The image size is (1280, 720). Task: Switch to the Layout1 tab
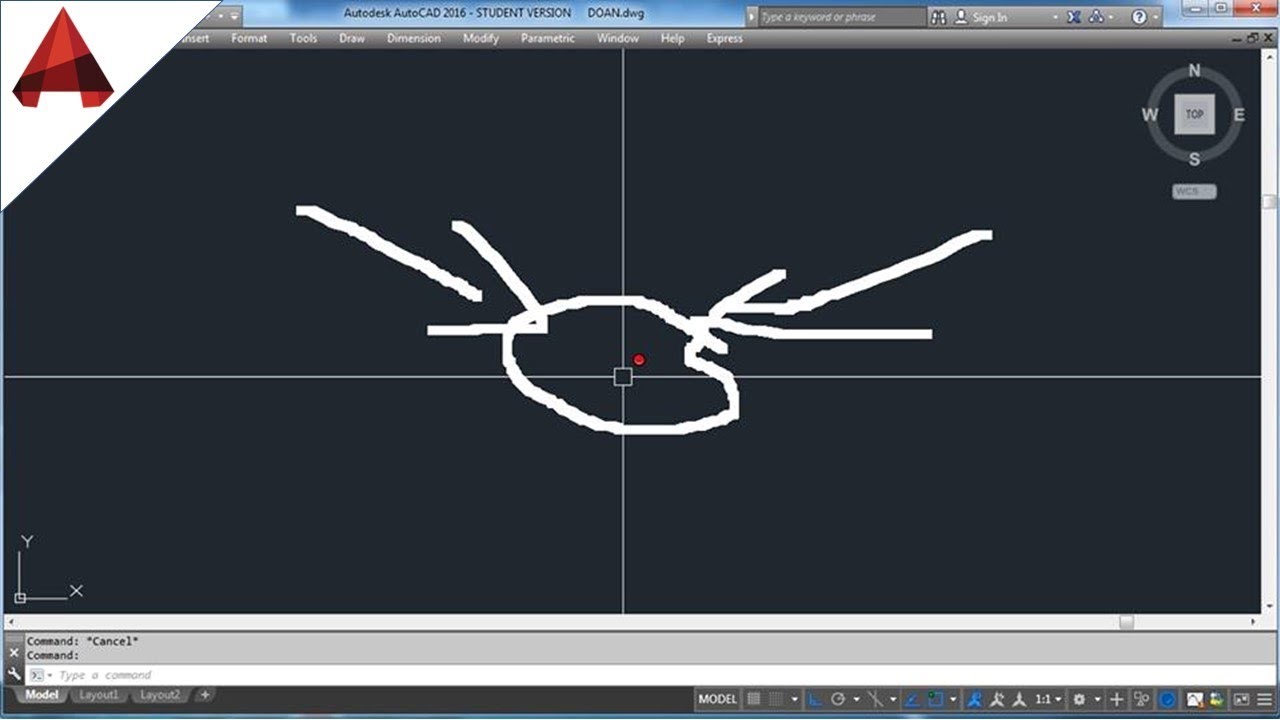pos(99,695)
